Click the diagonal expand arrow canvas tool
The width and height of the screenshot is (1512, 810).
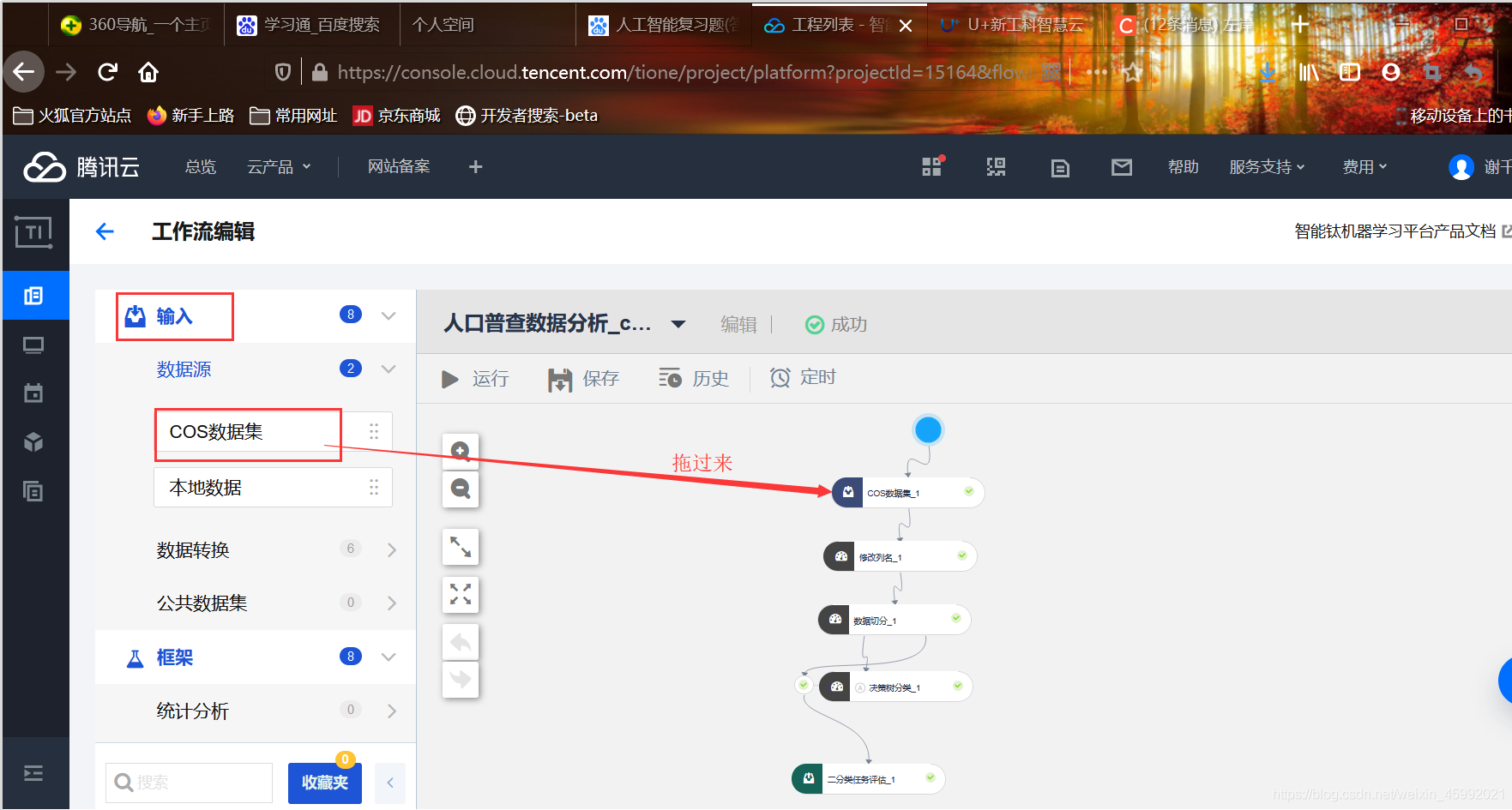[x=461, y=547]
